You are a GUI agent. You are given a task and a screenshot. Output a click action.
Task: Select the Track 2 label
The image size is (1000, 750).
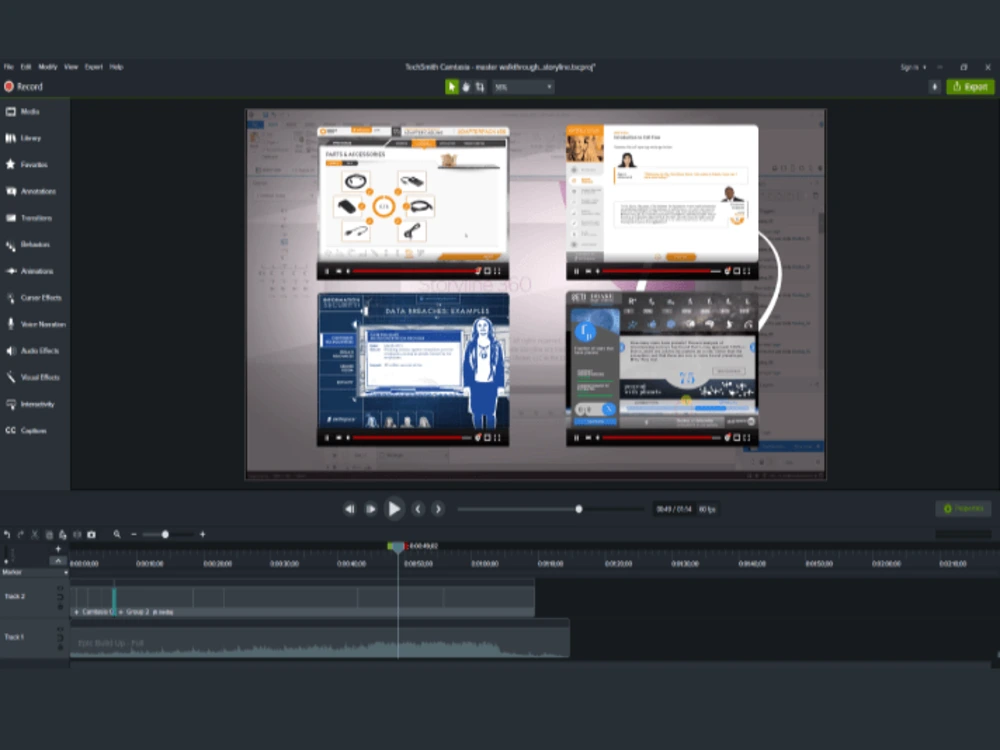click(x=15, y=597)
